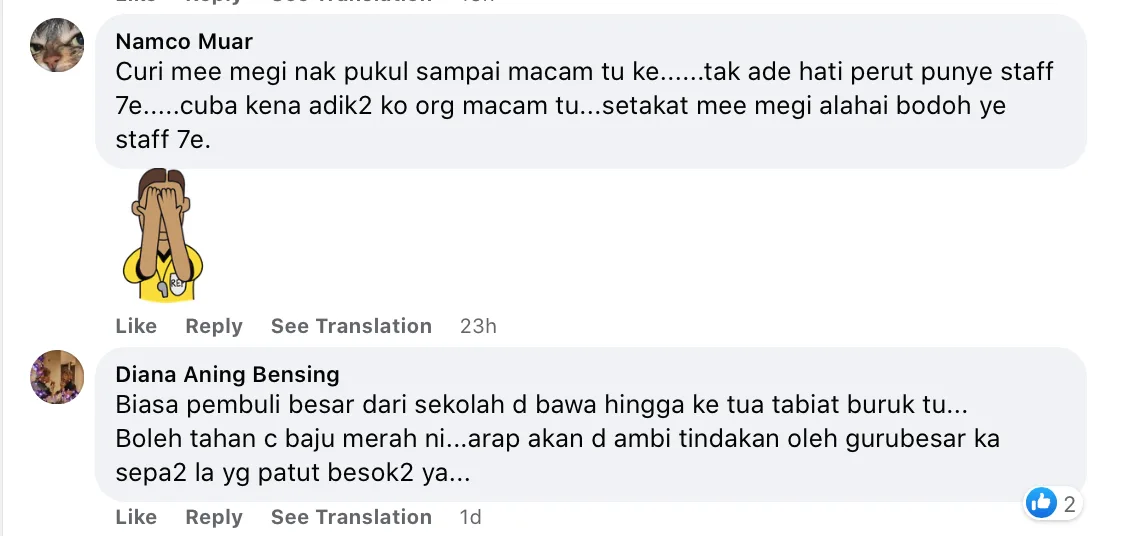The image size is (1148, 536).
Task: Click Namco Muar's comment text about mee megi
Action: point(584,106)
